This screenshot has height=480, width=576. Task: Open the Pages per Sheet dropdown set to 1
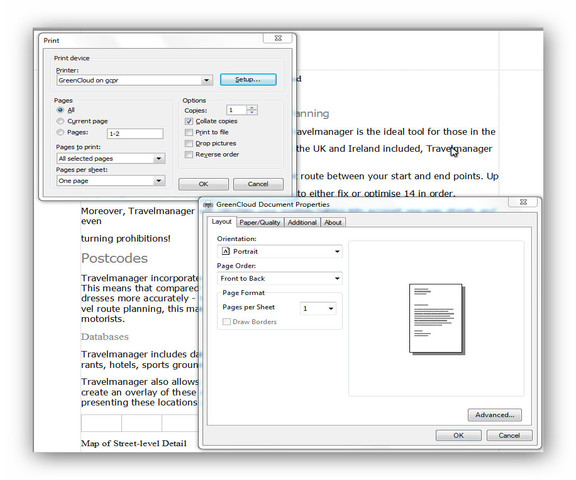point(318,308)
